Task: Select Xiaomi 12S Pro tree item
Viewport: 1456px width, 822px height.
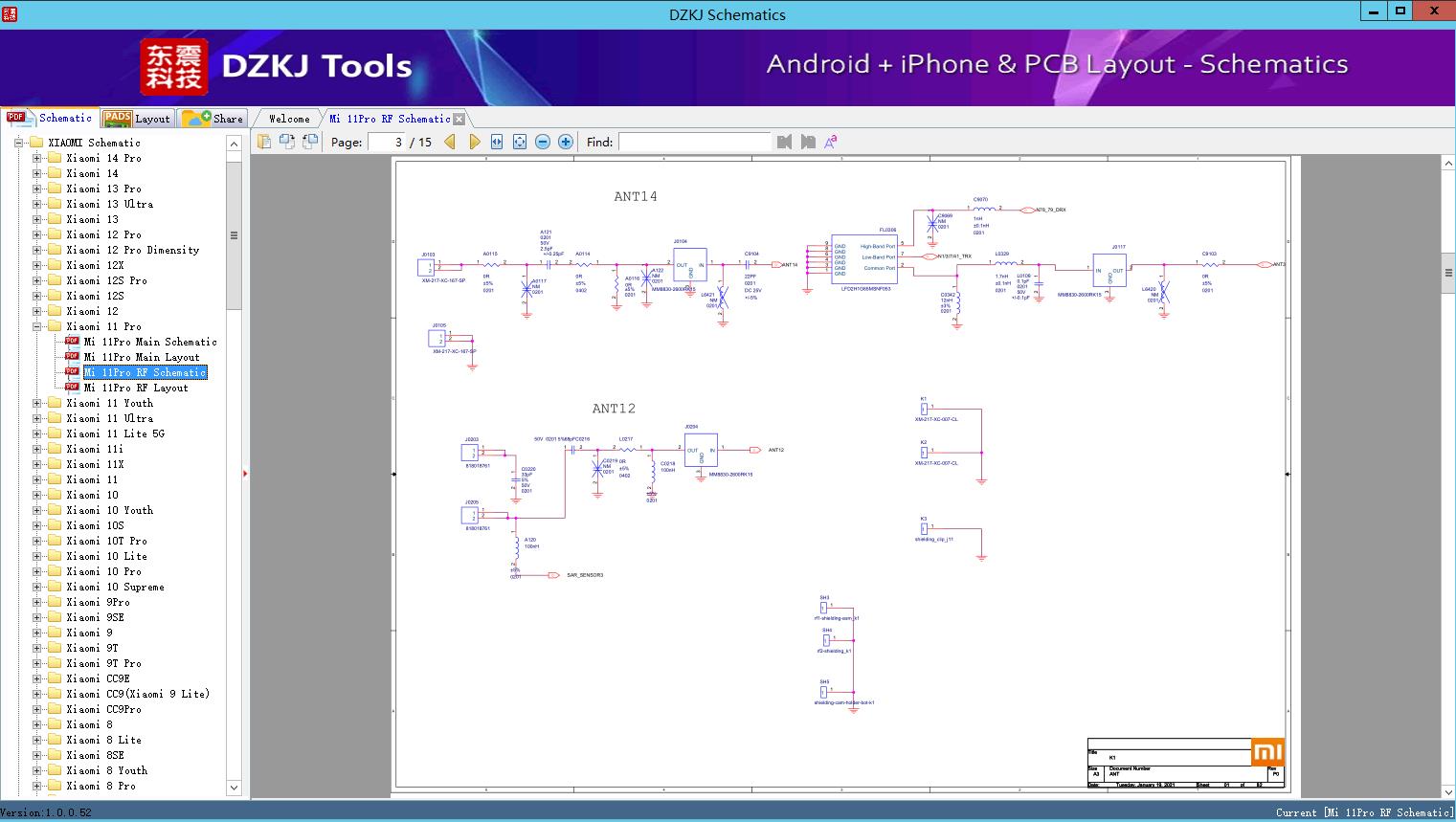Action: pos(106,280)
